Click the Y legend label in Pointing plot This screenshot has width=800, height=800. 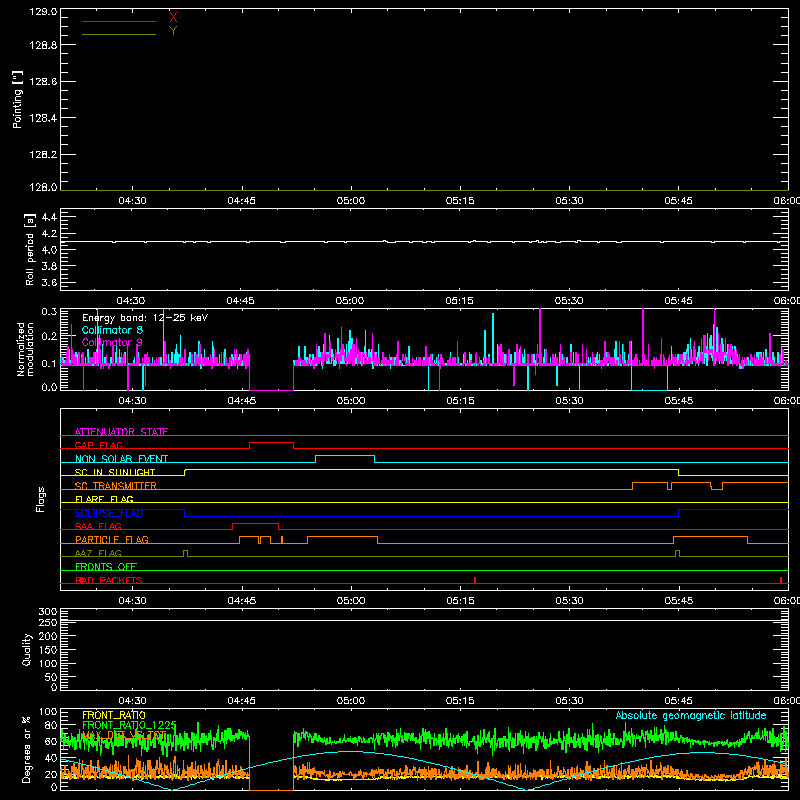(x=173, y=31)
